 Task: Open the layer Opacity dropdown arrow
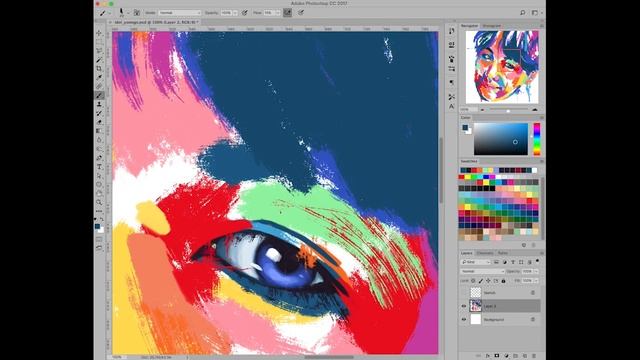536,271
